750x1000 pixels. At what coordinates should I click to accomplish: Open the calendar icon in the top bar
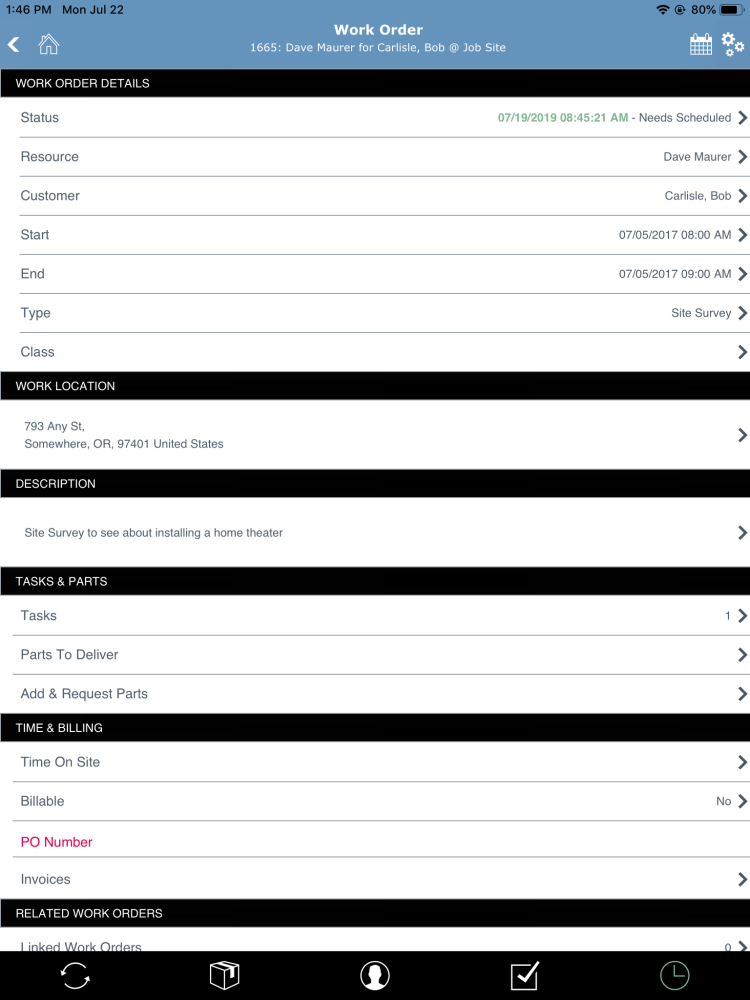coord(700,44)
